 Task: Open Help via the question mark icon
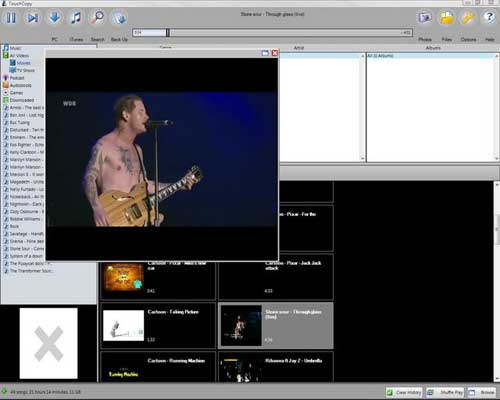(x=489, y=17)
